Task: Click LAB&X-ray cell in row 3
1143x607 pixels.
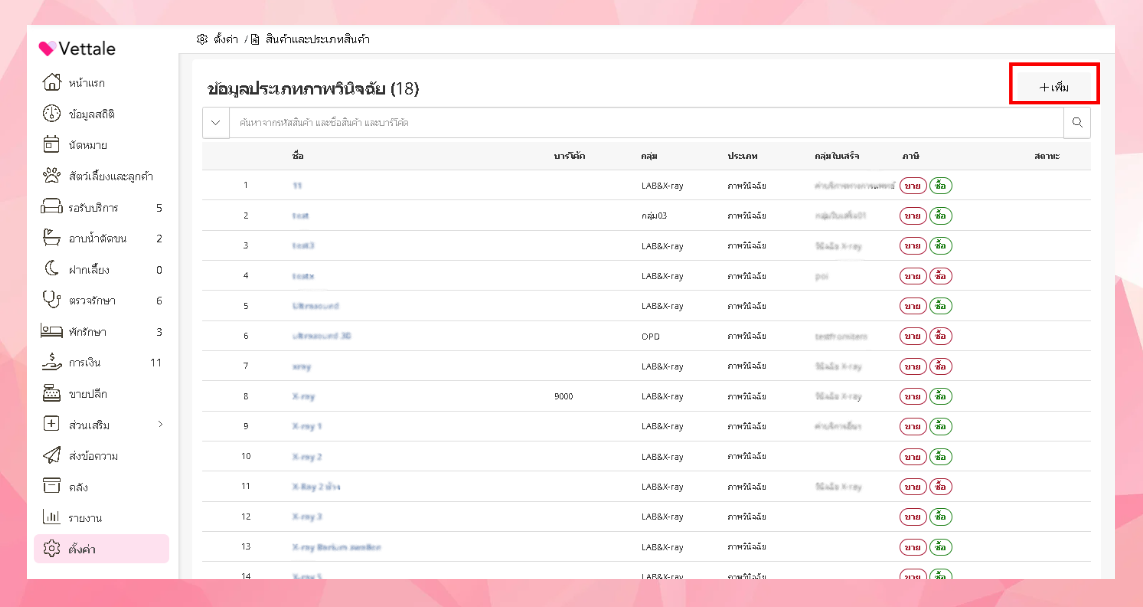Action: click(x=662, y=246)
